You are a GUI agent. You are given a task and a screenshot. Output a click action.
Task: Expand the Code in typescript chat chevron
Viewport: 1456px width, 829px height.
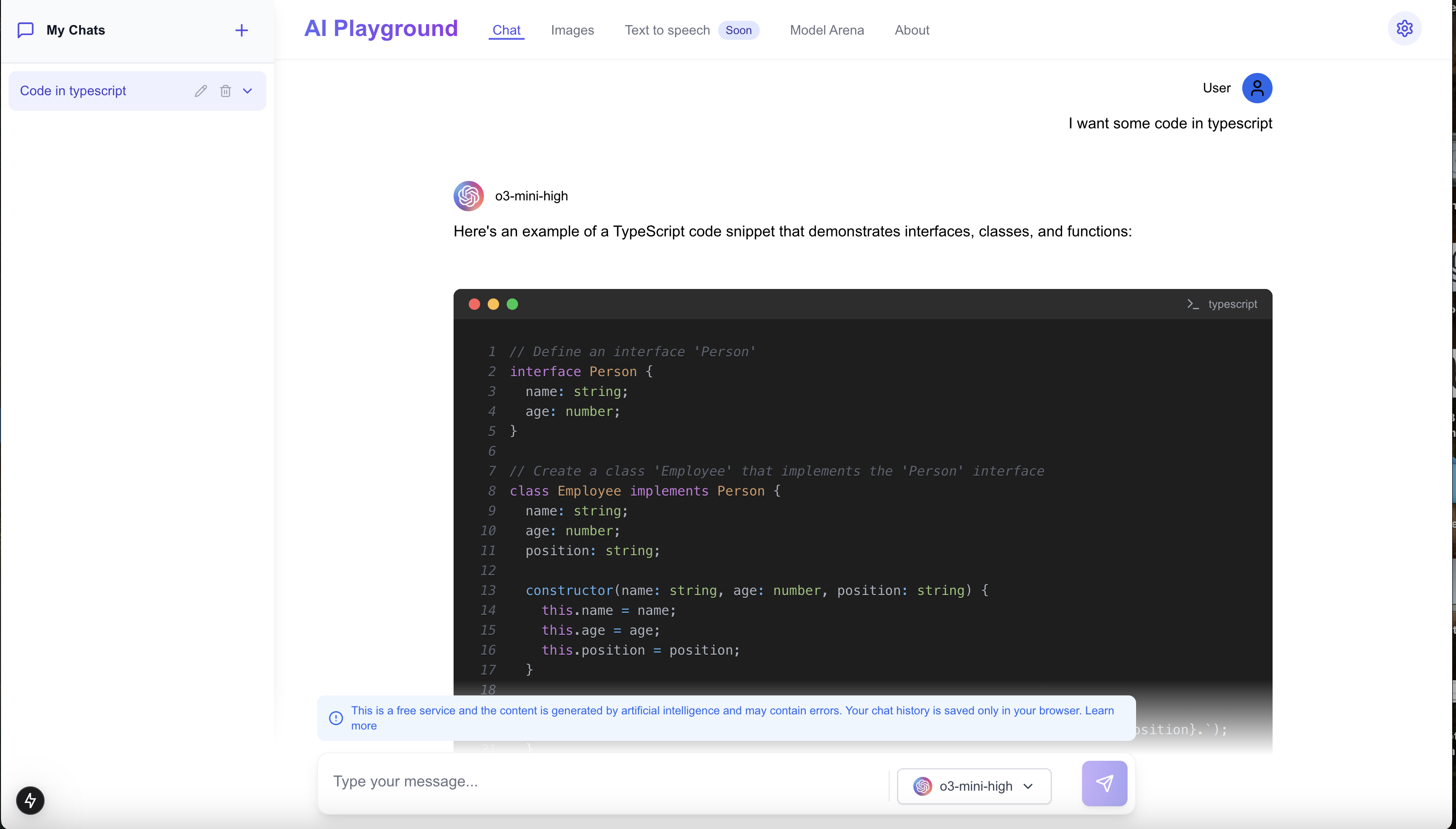(x=247, y=91)
